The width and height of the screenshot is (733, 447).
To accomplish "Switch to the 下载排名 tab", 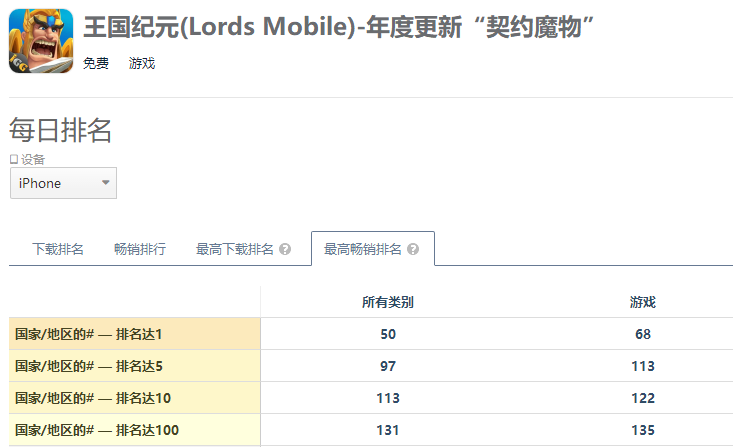I will point(58,249).
